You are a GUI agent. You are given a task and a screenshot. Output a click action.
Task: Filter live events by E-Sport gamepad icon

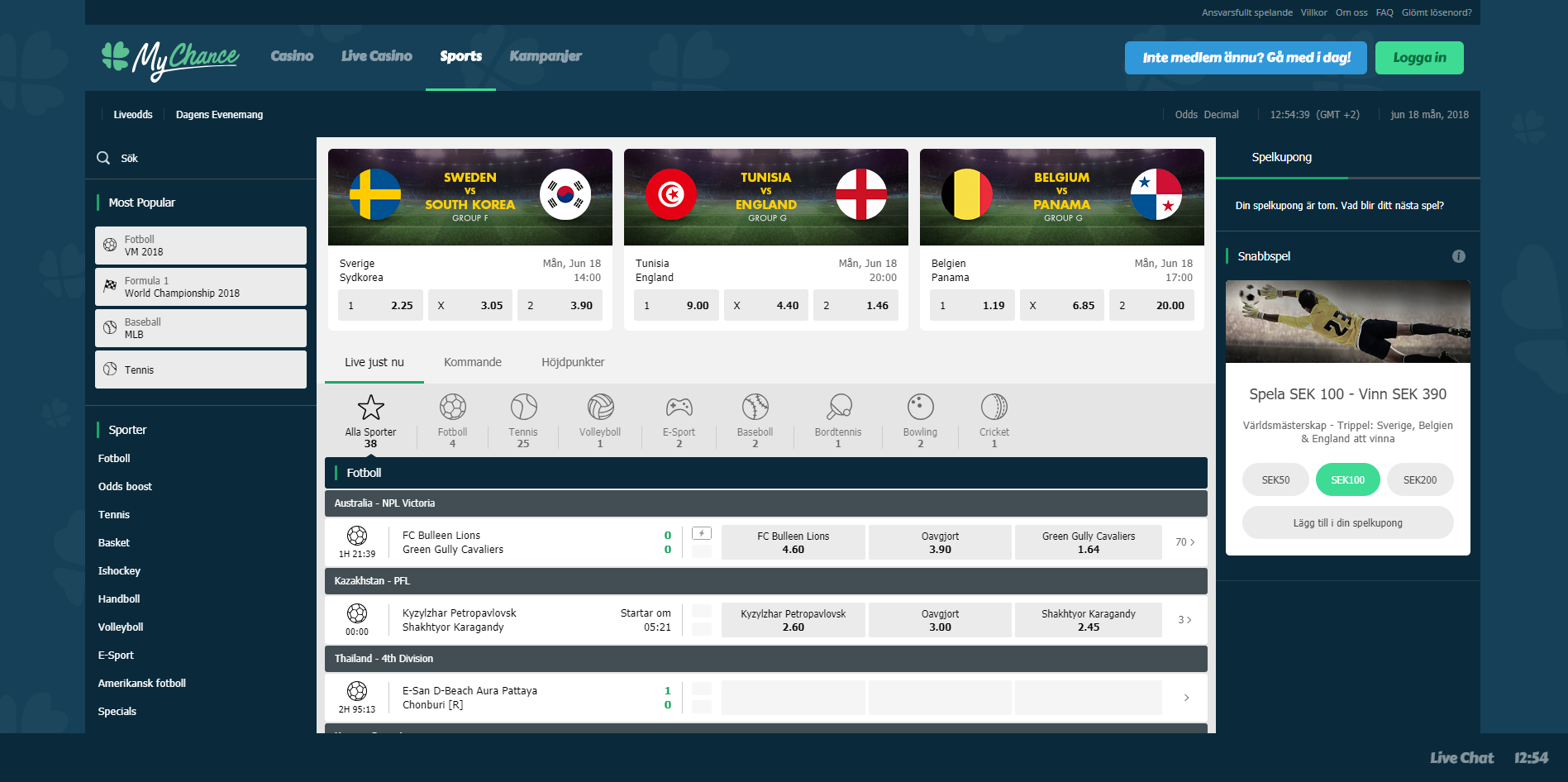679,407
